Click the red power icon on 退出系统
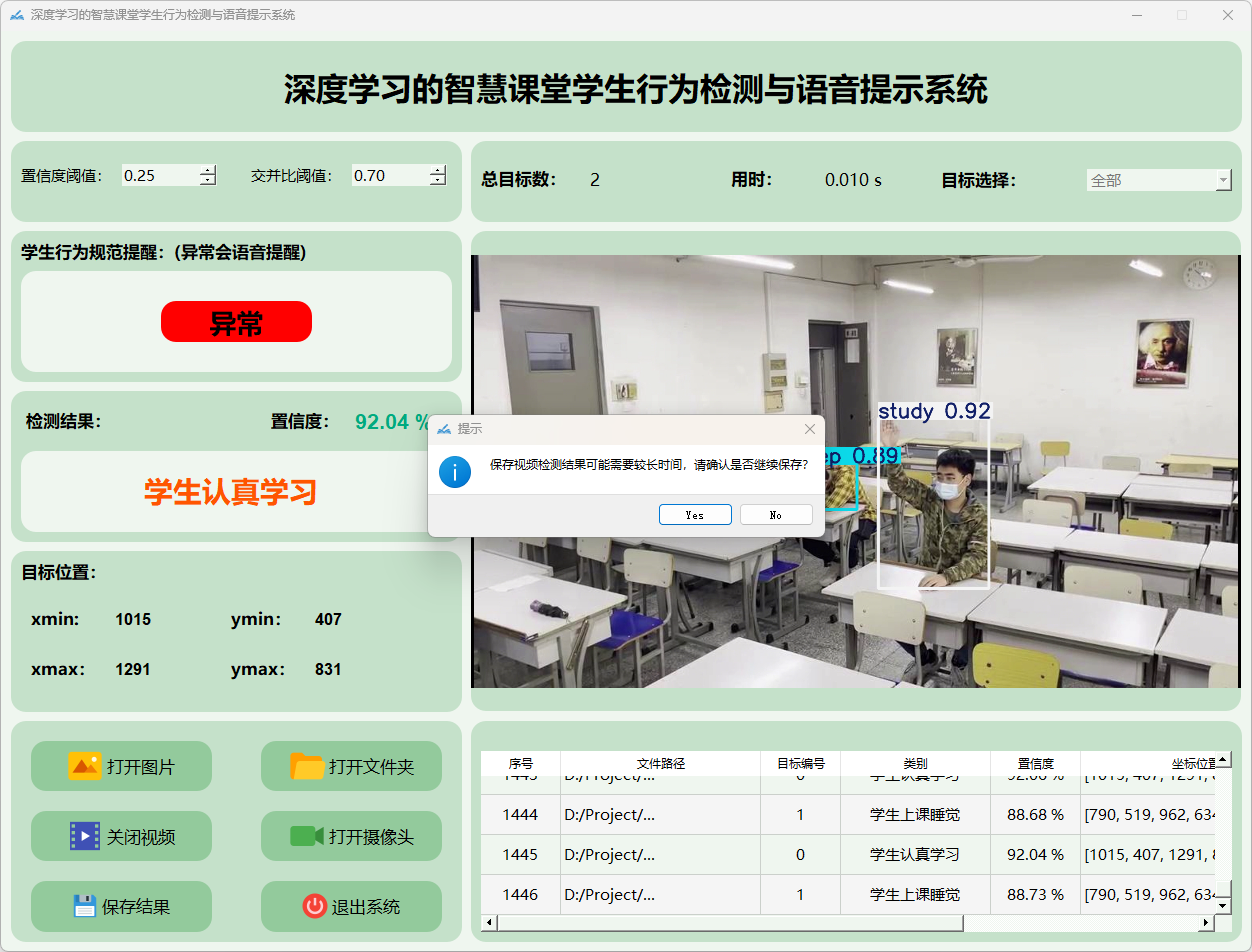The height and width of the screenshot is (952, 1252). coord(315,906)
